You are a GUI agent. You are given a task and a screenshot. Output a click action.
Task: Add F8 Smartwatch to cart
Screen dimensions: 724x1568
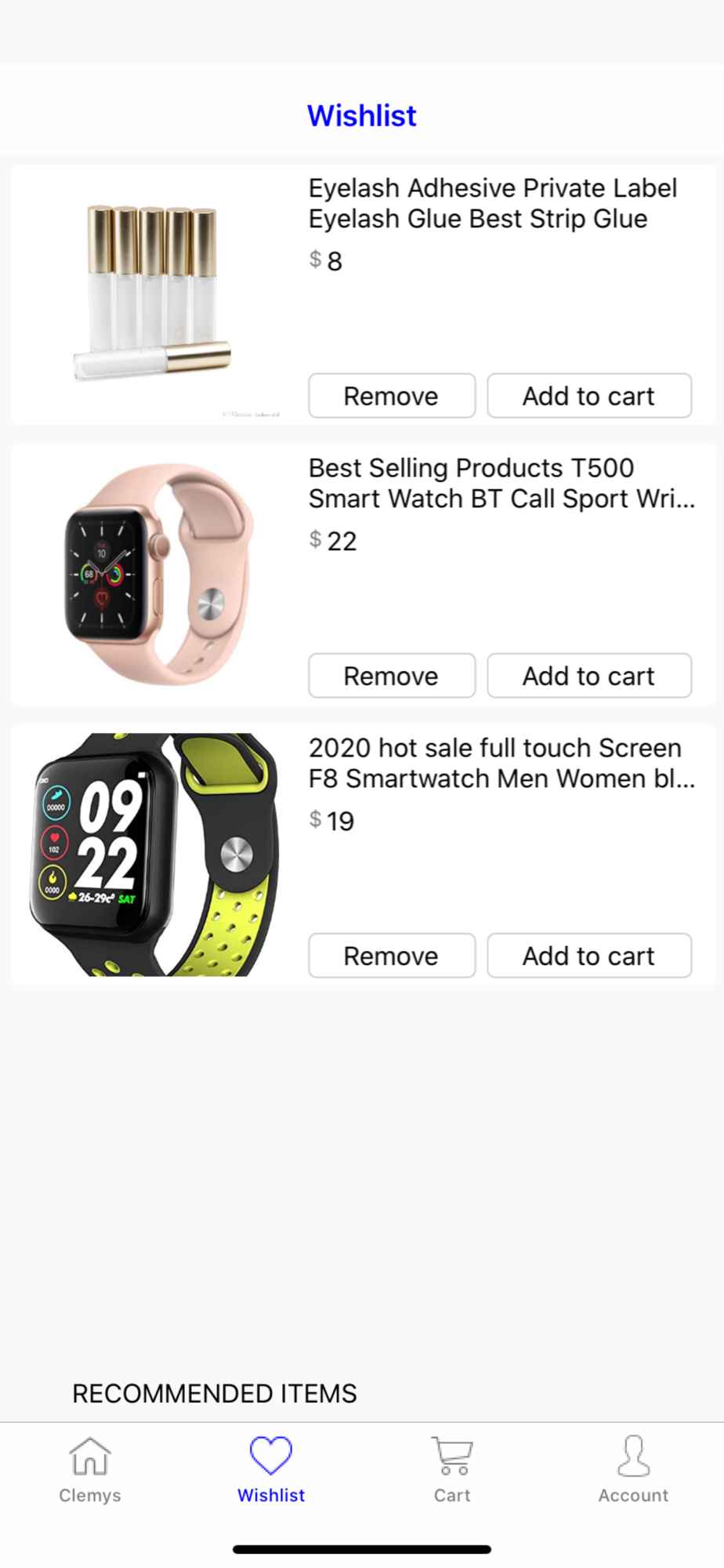tap(589, 956)
